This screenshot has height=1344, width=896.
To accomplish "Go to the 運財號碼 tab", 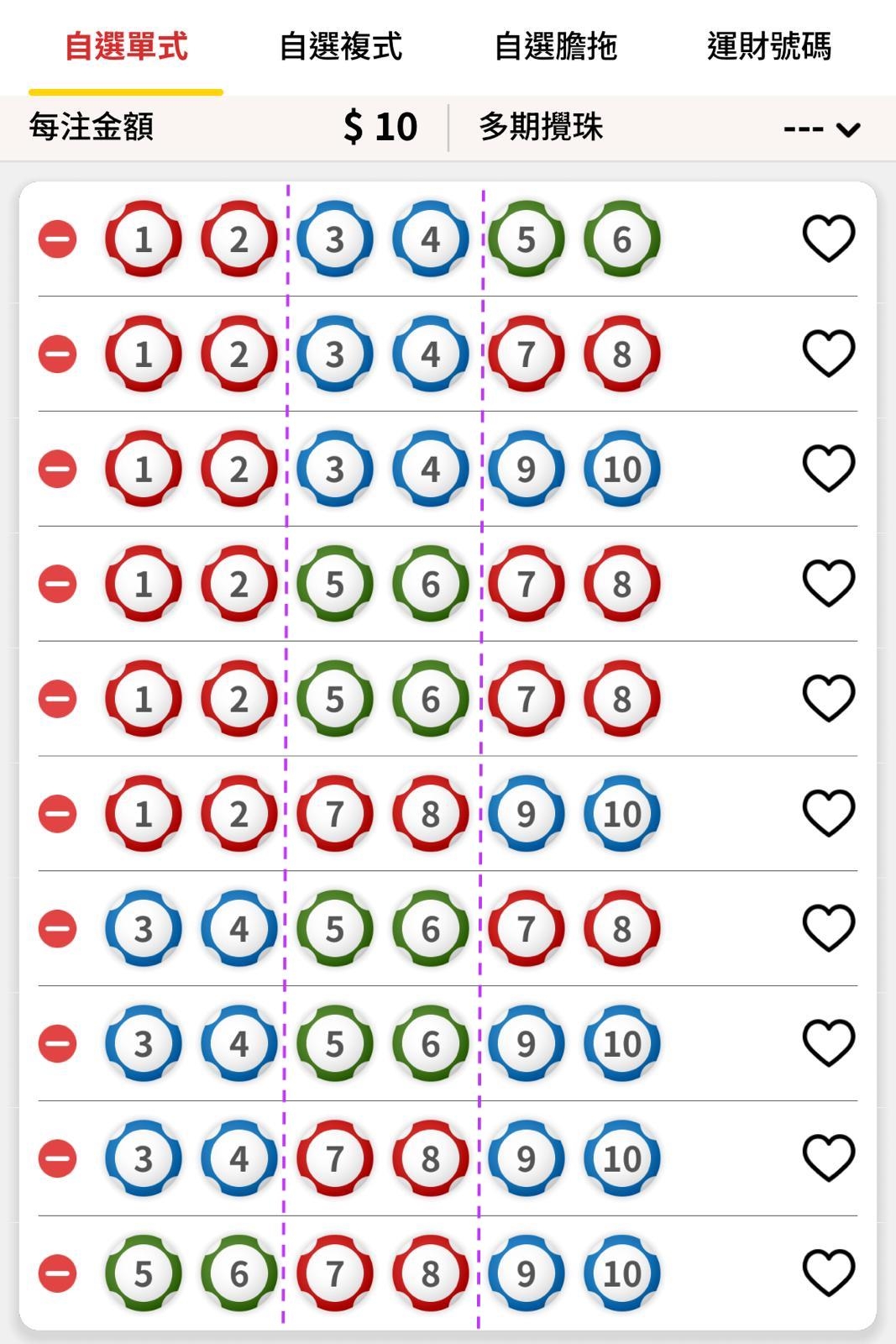I will (769, 46).
